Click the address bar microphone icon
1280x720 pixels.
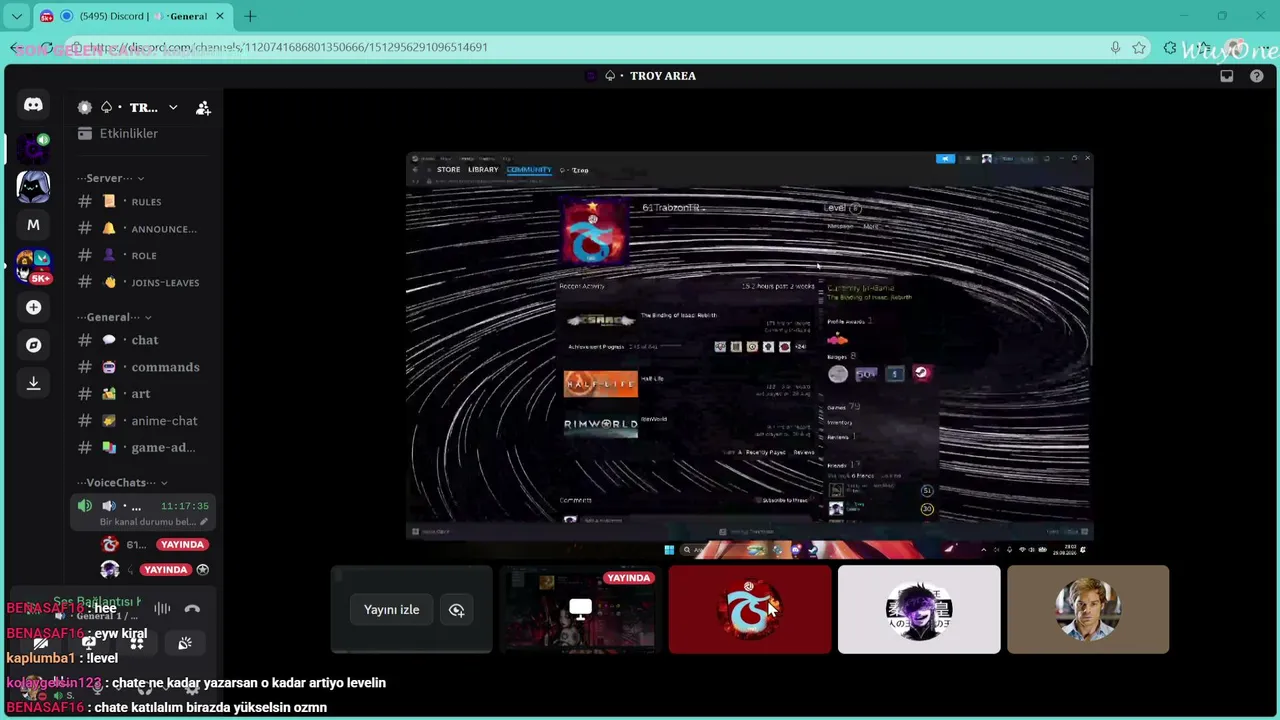(1115, 48)
